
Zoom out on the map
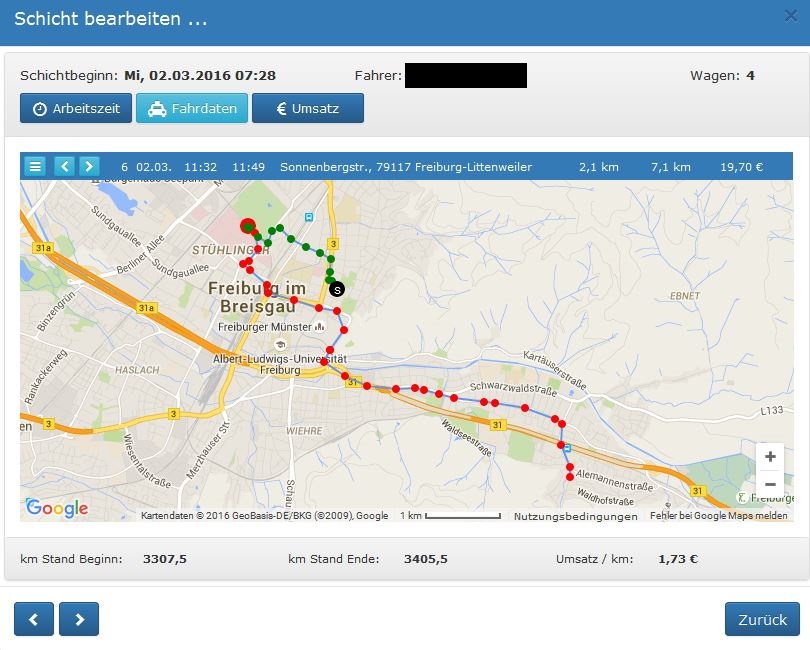(x=770, y=484)
